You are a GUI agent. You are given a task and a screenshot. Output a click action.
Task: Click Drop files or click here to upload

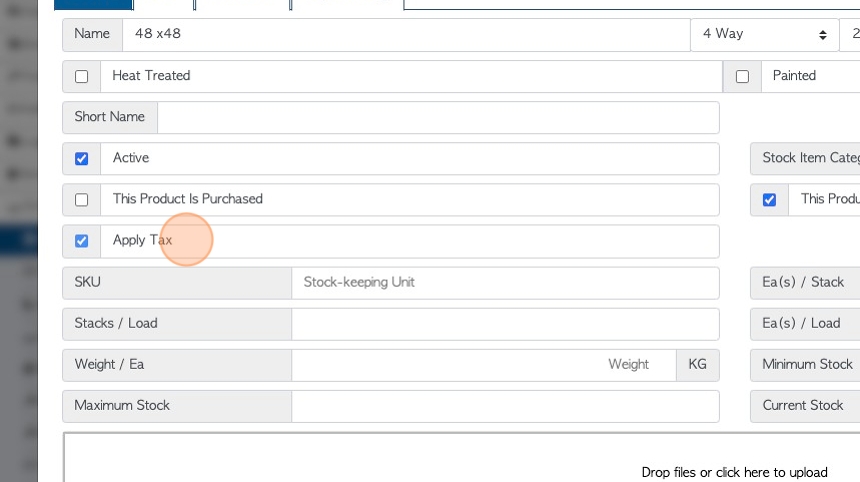734,472
